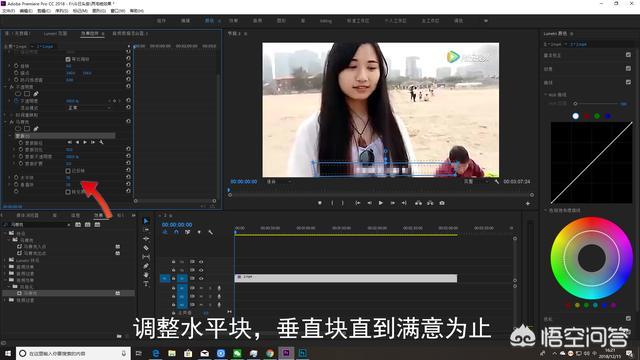
Task: Collapse the Opacity effect group
Action: coord(6,87)
